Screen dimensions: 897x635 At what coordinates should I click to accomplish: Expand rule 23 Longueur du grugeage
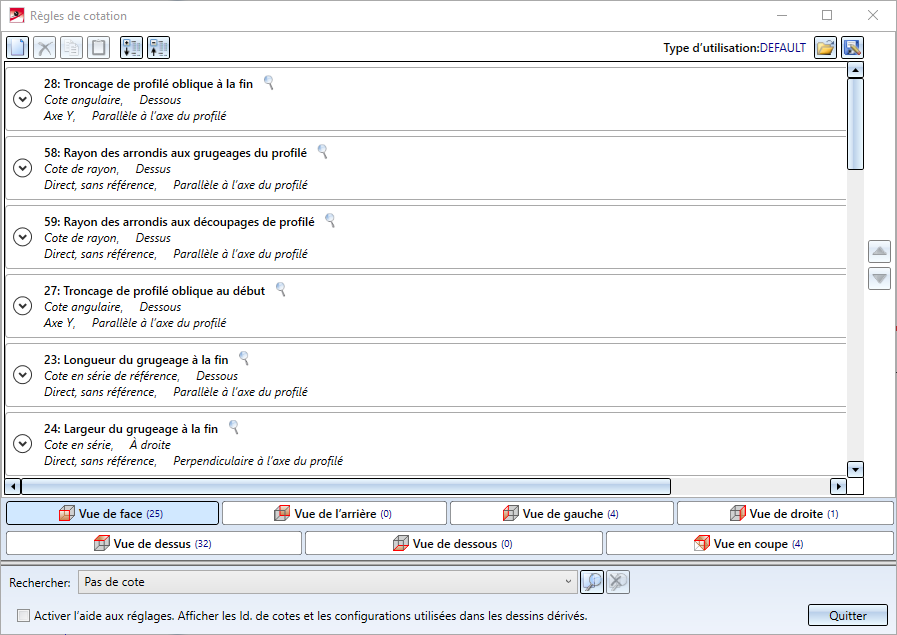22,375
